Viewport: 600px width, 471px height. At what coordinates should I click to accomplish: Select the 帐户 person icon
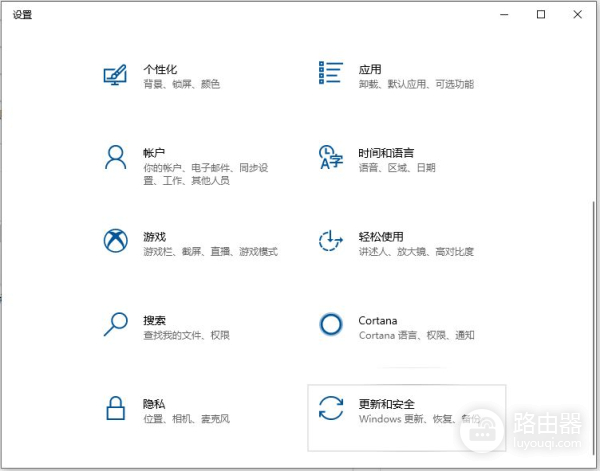[116, 157]
